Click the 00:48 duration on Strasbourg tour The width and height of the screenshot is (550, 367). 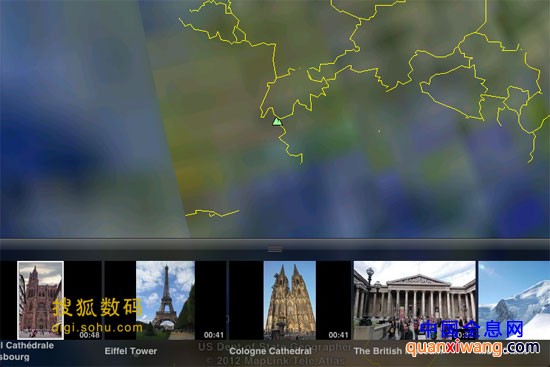89,335
